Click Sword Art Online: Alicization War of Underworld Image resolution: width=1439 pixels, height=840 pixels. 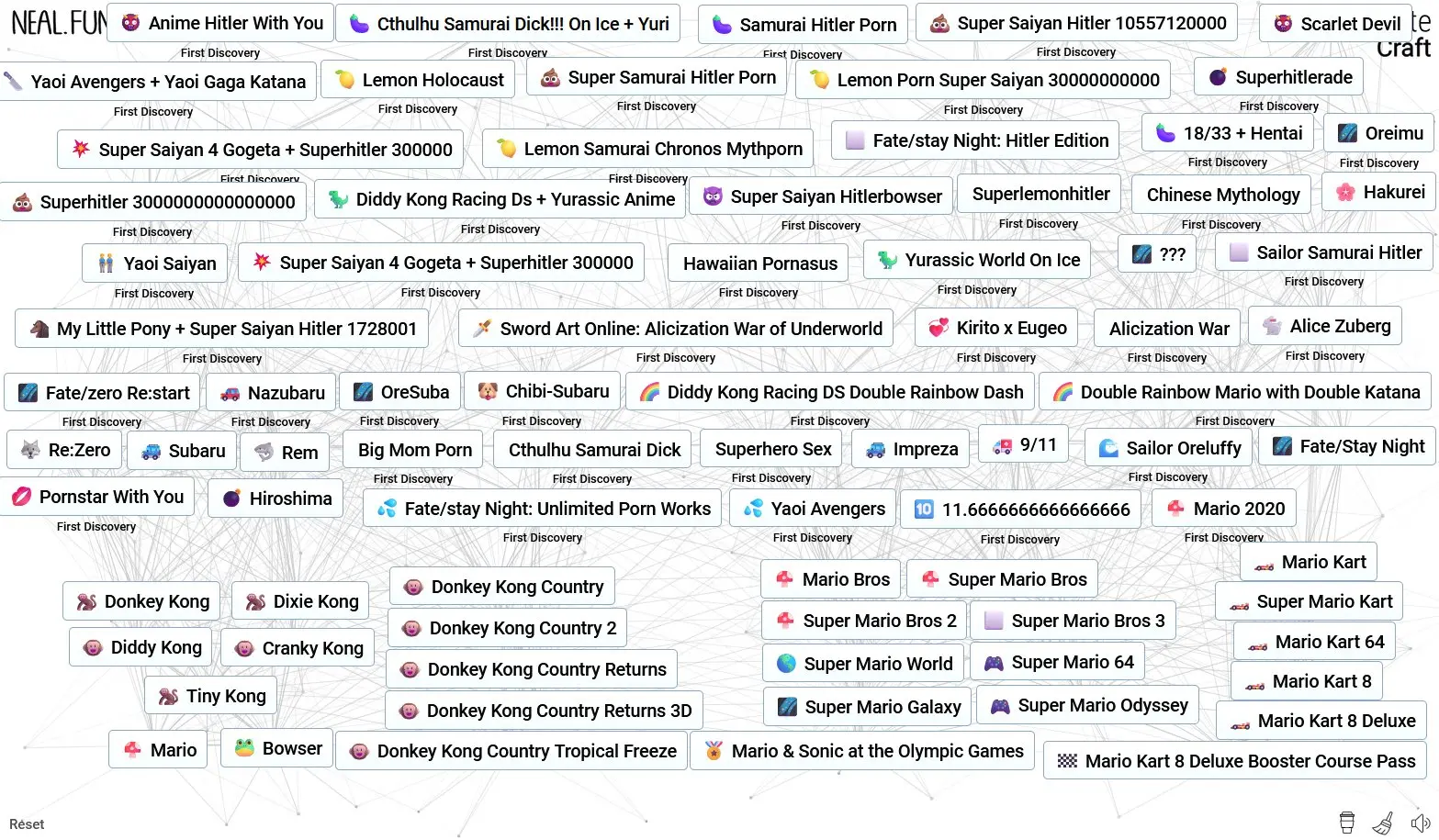point(676,329)
